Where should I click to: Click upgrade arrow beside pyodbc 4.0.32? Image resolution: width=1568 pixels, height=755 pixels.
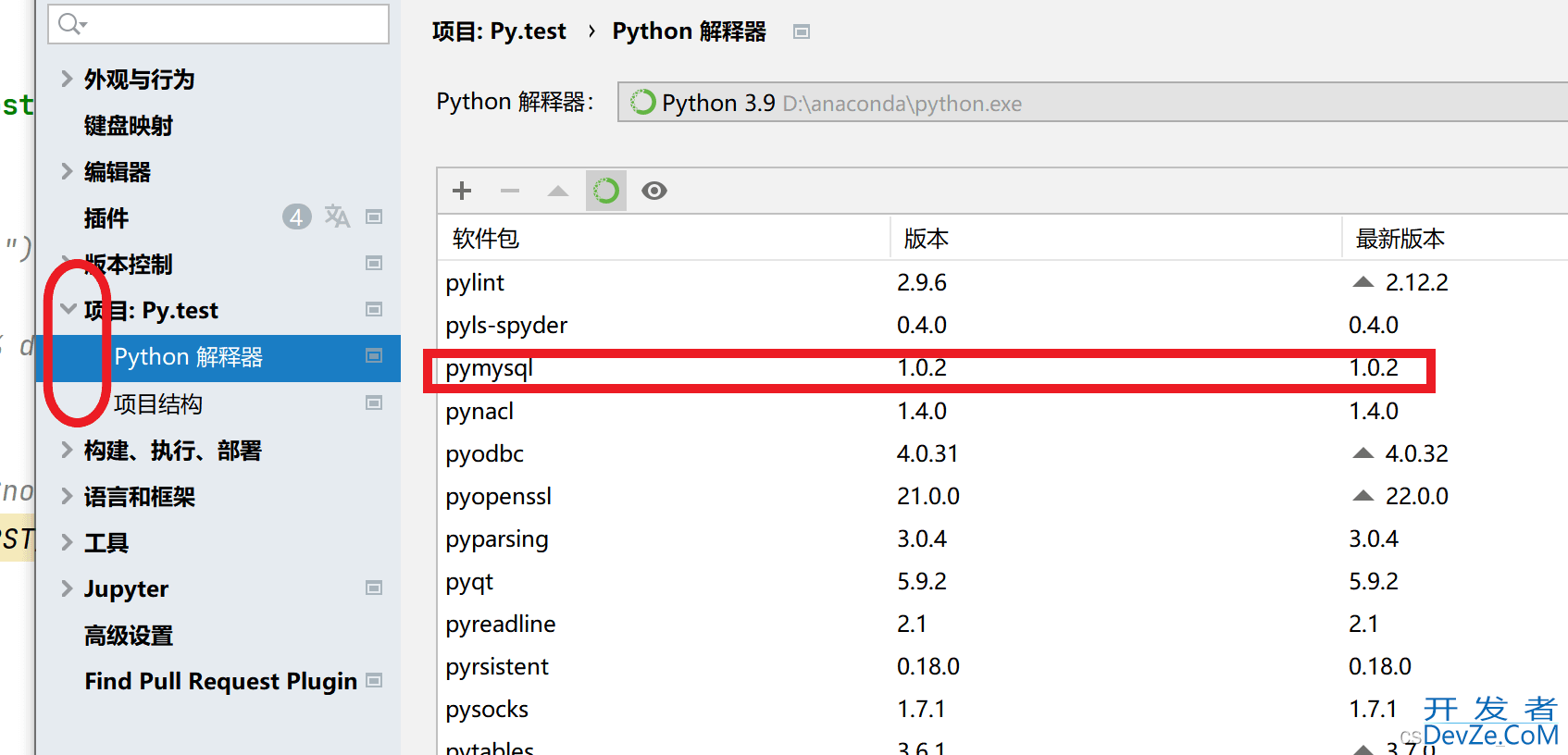click(1363, 452)
